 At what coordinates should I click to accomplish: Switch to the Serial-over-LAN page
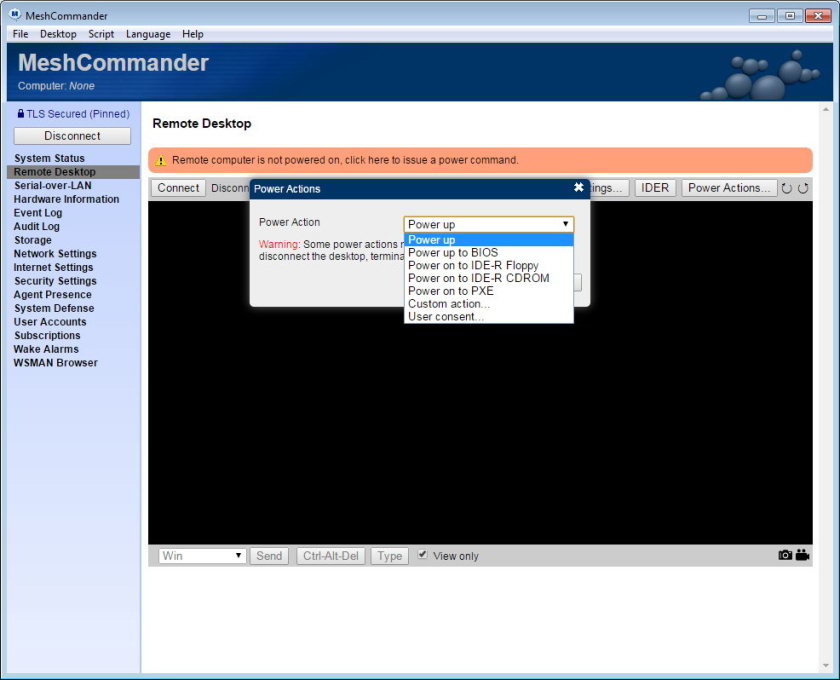[x=54, y=185]
